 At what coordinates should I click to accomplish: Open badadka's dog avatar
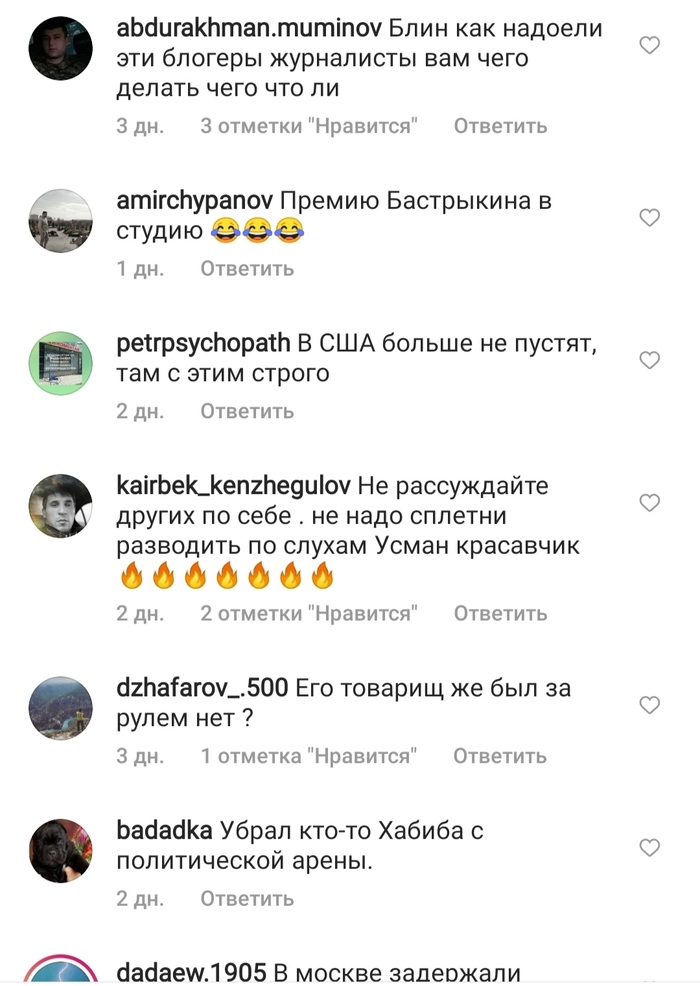coord(60,851)
